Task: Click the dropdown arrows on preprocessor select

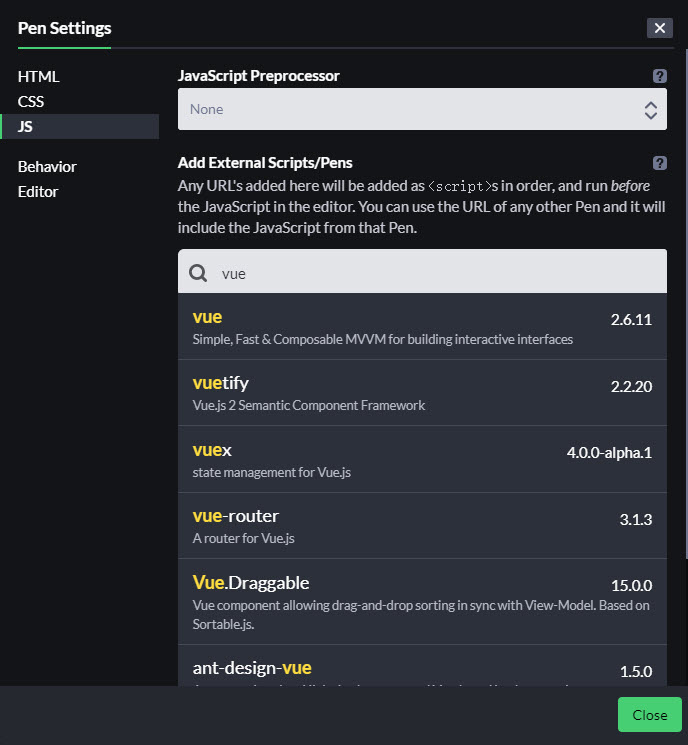Action: (650, 109)
